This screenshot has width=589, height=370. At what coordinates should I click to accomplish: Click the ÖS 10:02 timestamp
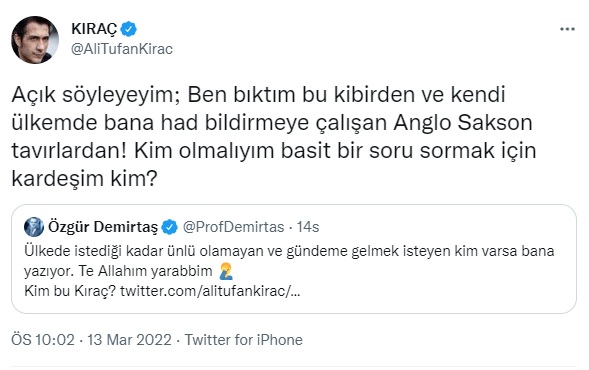[43, 340]
